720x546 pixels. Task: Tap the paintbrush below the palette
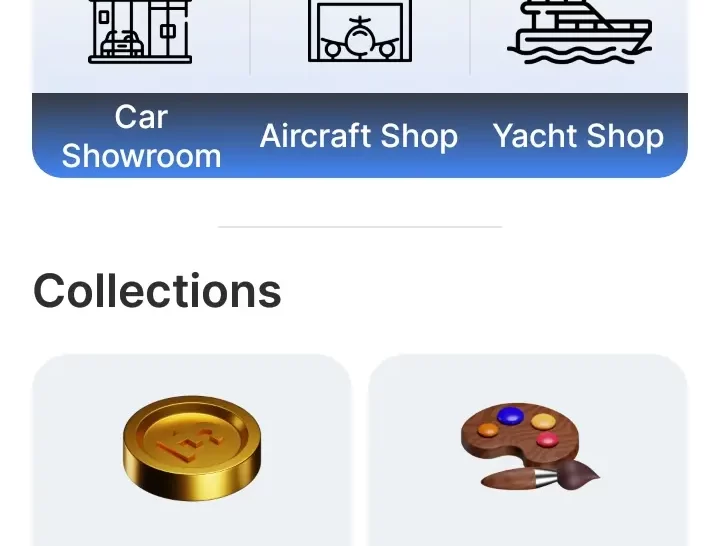[540, 476]
